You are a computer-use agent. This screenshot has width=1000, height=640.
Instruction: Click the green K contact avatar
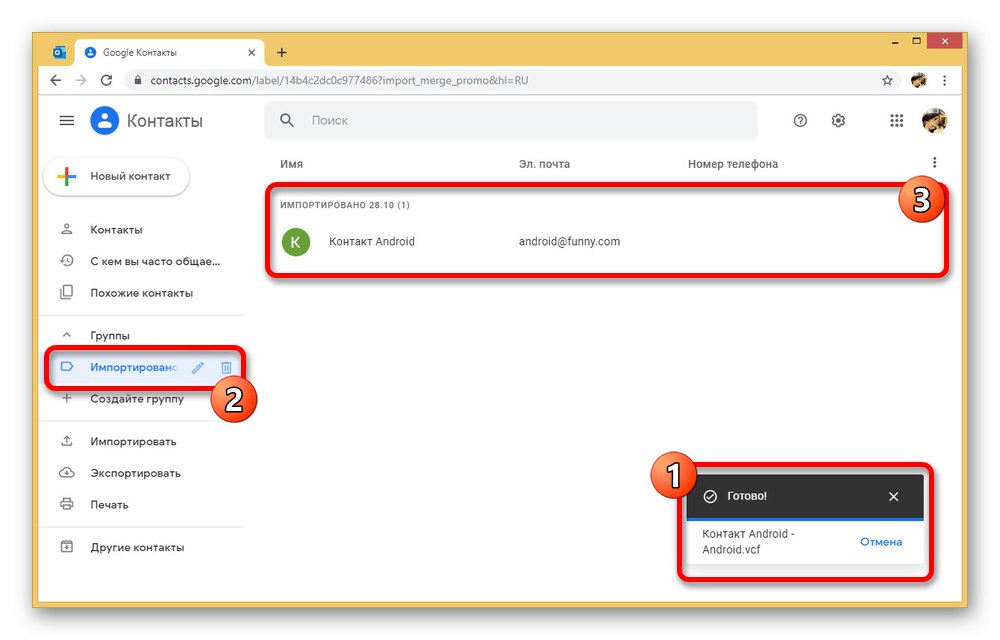pyautogui.click(x=295, y=242)
